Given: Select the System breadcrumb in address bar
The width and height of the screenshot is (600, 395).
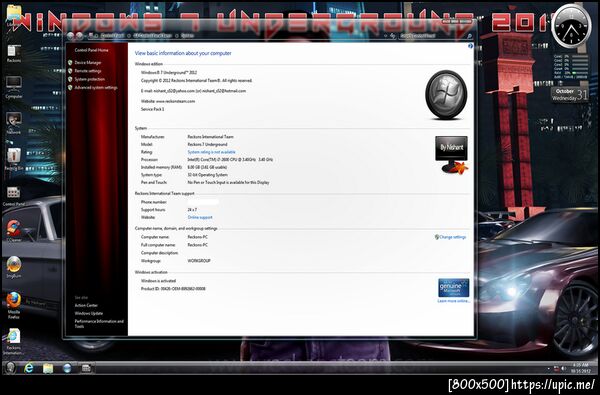Looking at the screenshot, I should click(188, 36).
